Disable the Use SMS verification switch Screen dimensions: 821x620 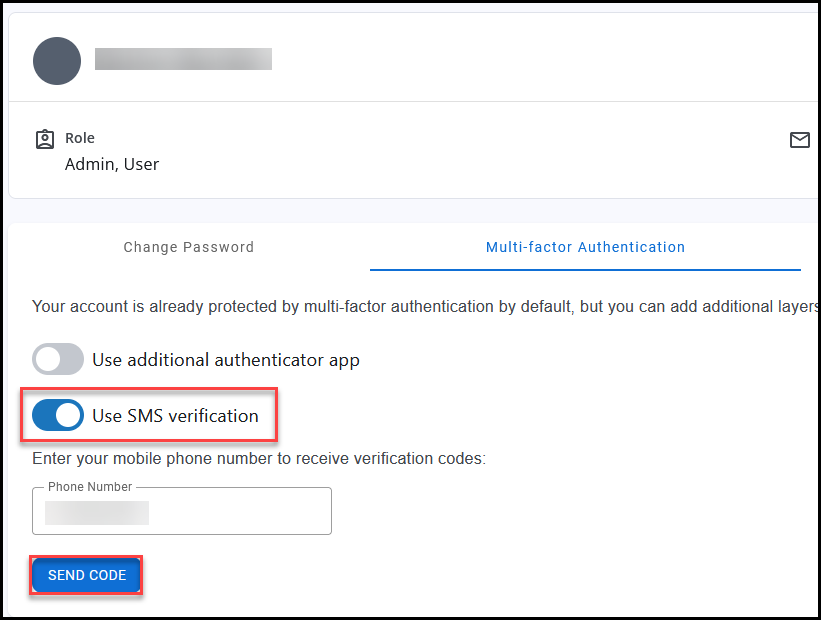[x=57, y=415]
